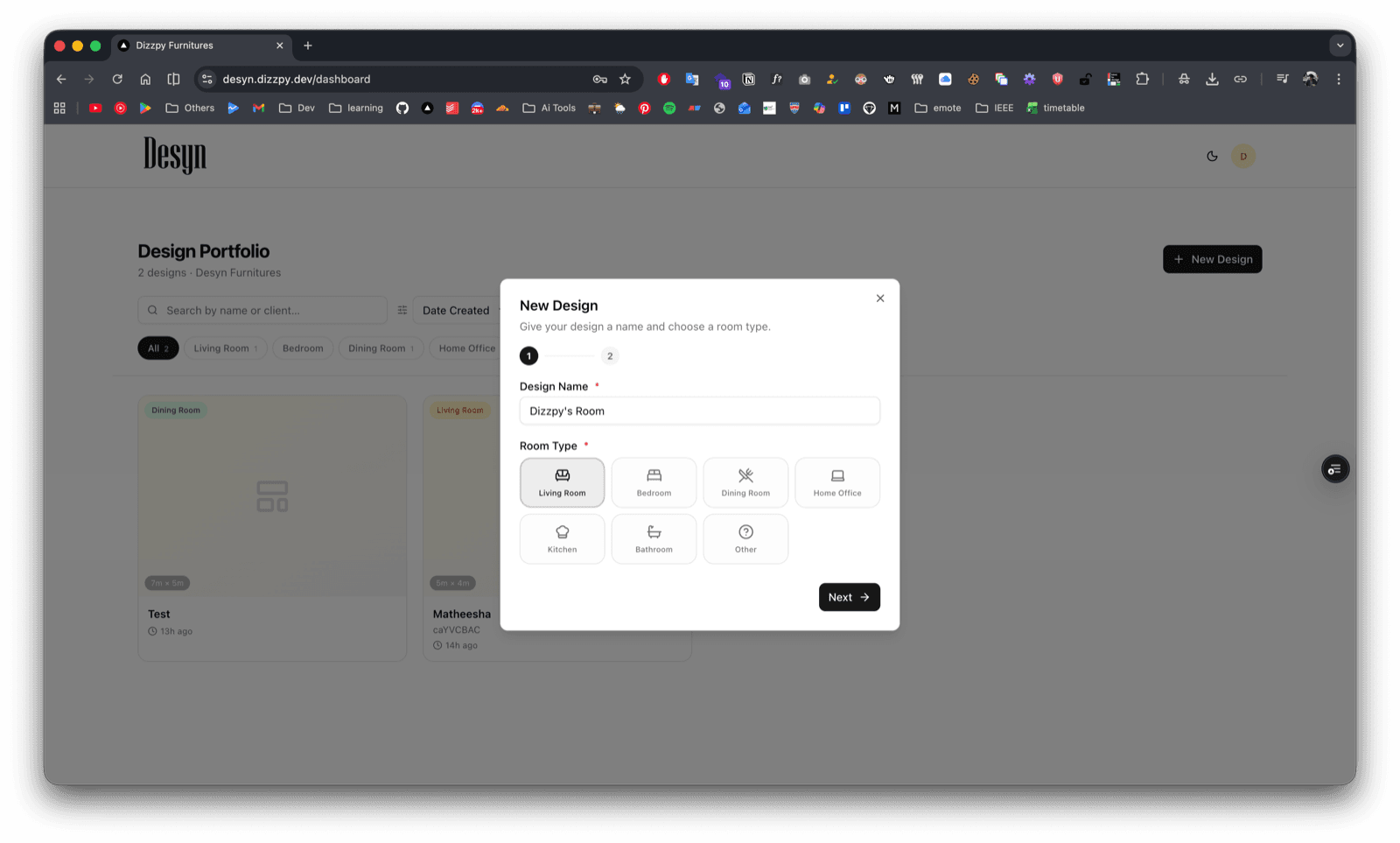Open the Pinterest bookmark

click(x=645, y=108)
